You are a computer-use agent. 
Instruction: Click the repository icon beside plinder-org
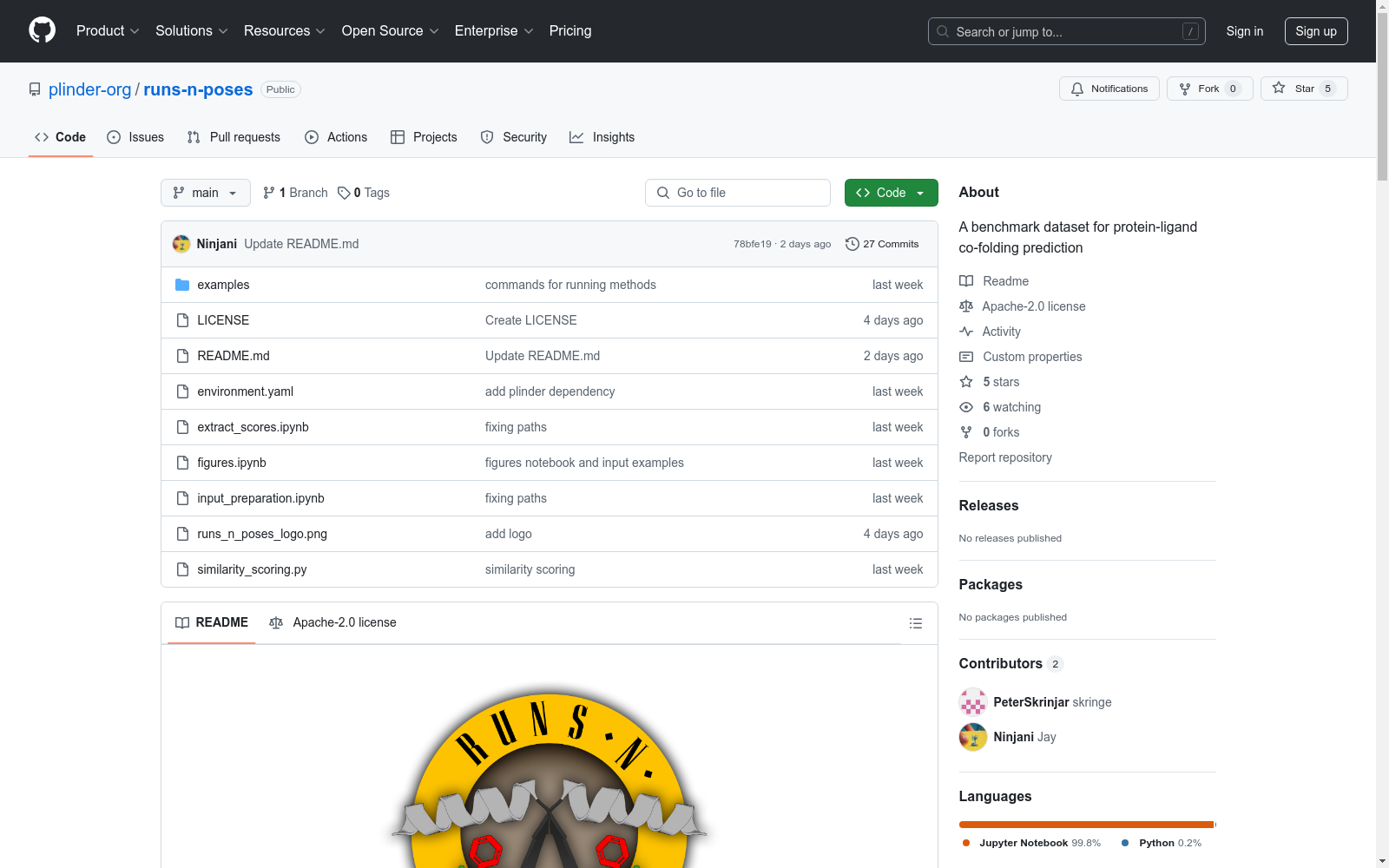coord(35,89)
